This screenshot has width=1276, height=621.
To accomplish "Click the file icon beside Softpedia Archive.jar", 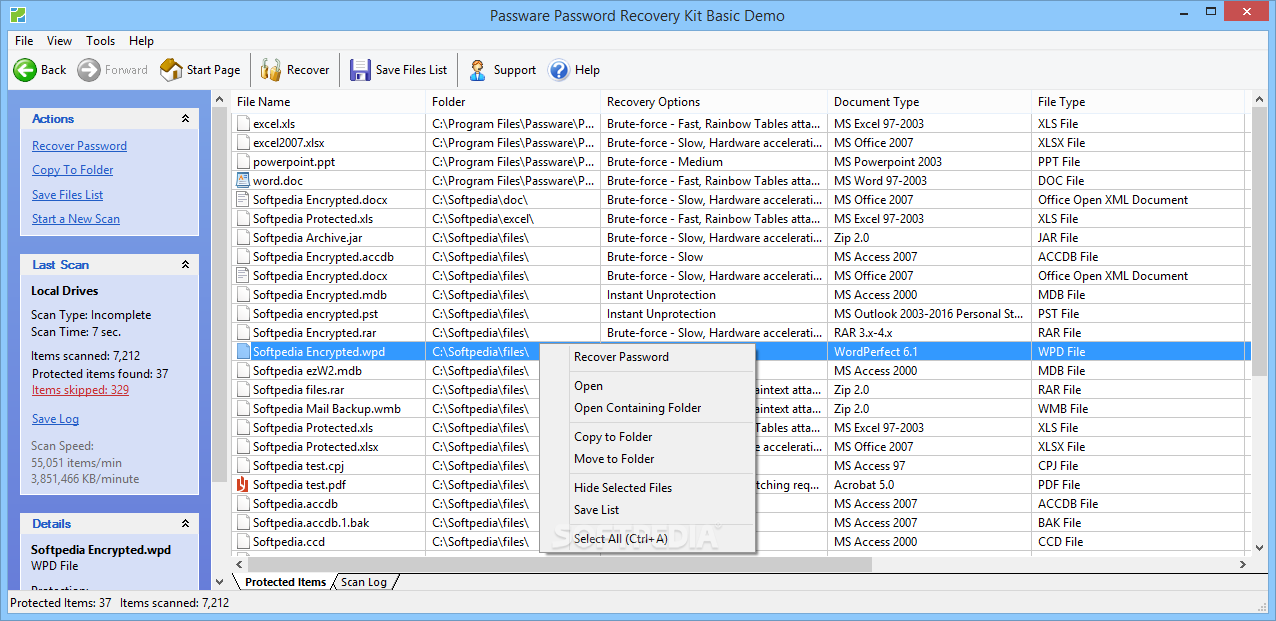I will pos(242,238).
